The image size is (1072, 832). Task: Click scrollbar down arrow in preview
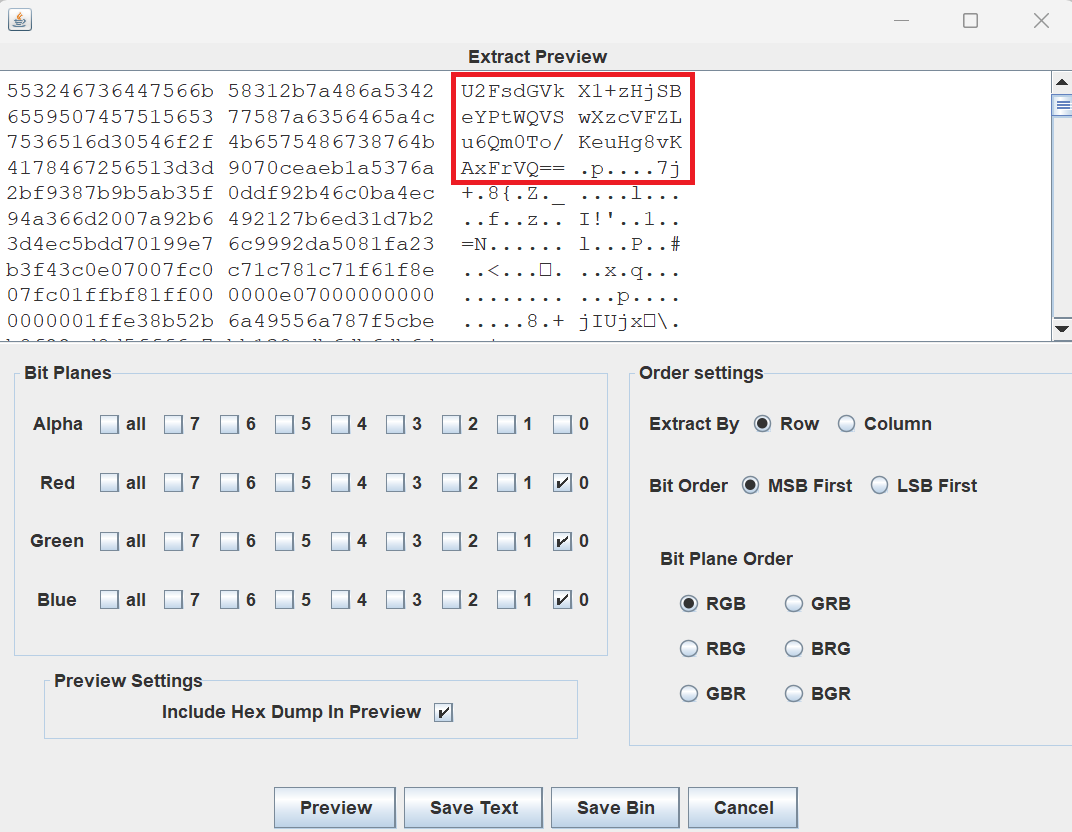click(1061, 328)
